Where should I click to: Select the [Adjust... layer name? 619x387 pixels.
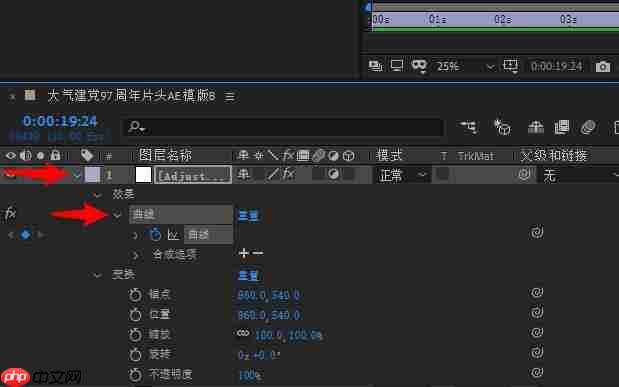click(193, 175)
